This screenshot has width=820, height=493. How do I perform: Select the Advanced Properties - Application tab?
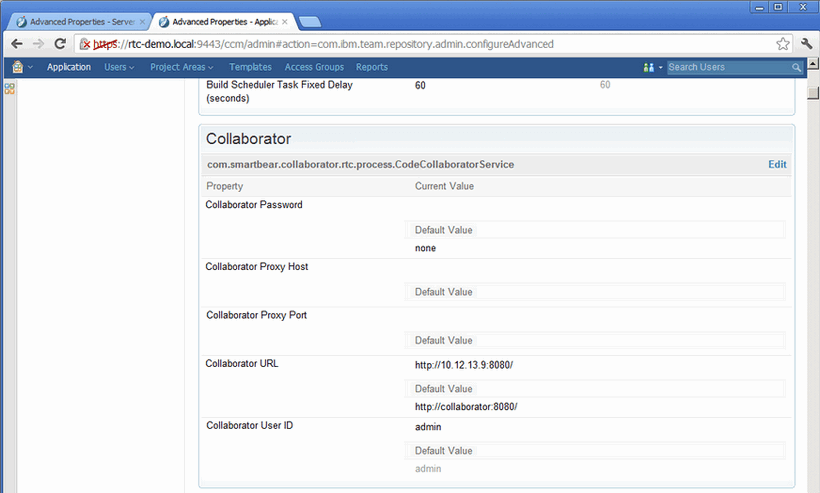224,22
